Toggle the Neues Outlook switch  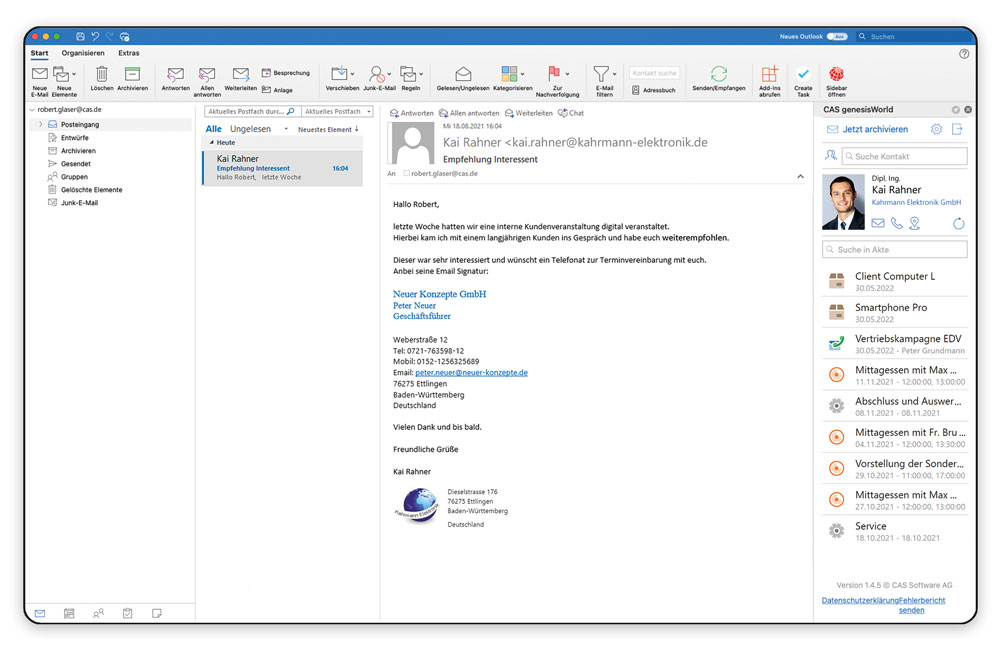[x=837, y=36]
